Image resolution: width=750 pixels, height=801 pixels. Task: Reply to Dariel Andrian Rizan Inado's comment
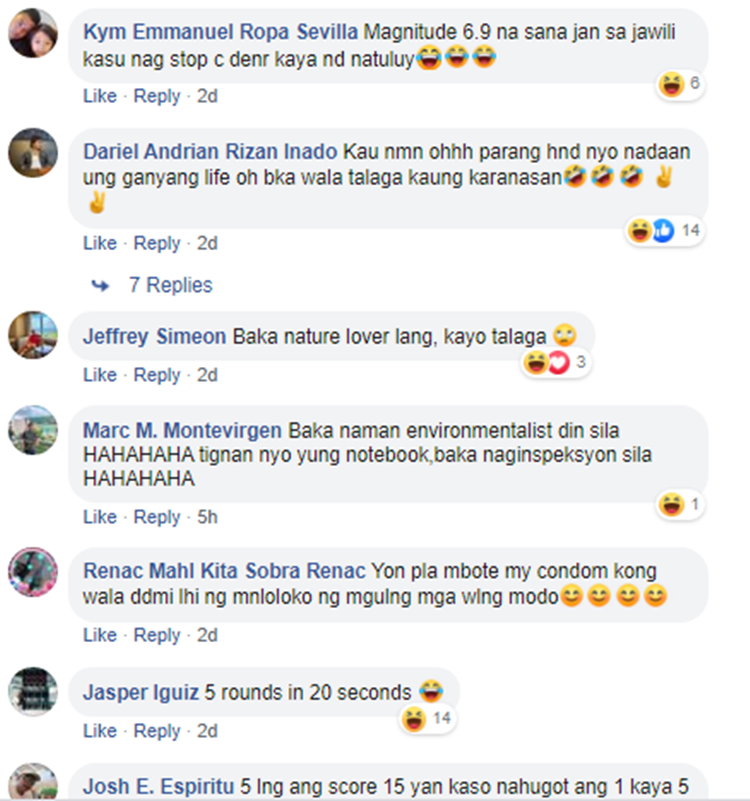pyautogui.click(x=157, y=243)
